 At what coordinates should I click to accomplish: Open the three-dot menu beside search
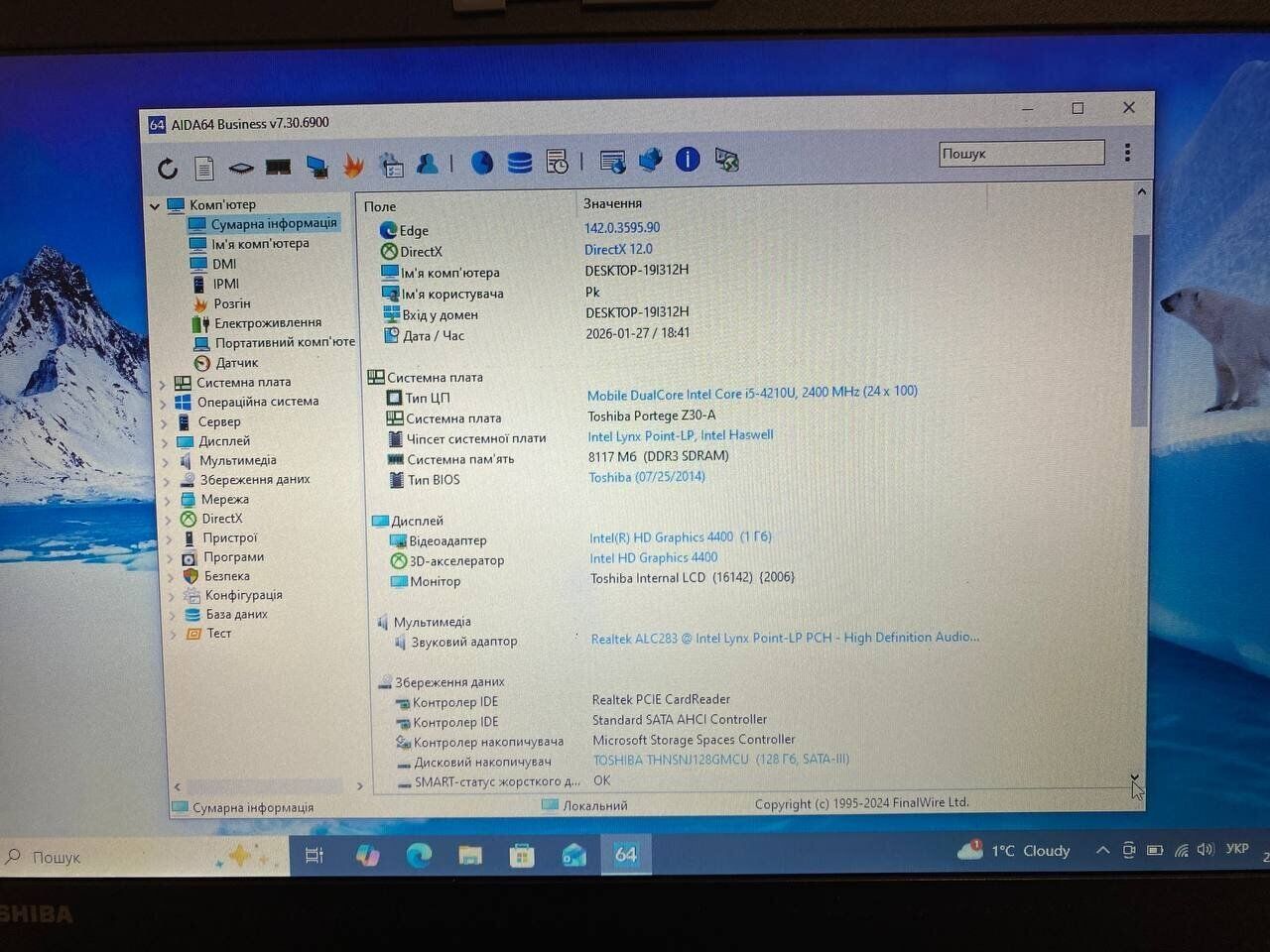coord(1127,153)
